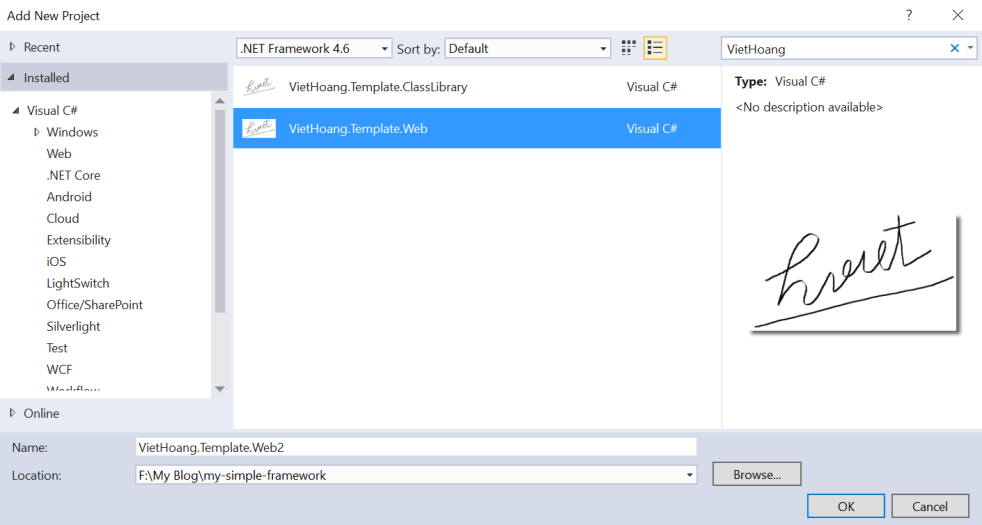Viewport: 982px width, 525px height.
Task: Click the signature preview image
Action: click(x=854, y=273)
